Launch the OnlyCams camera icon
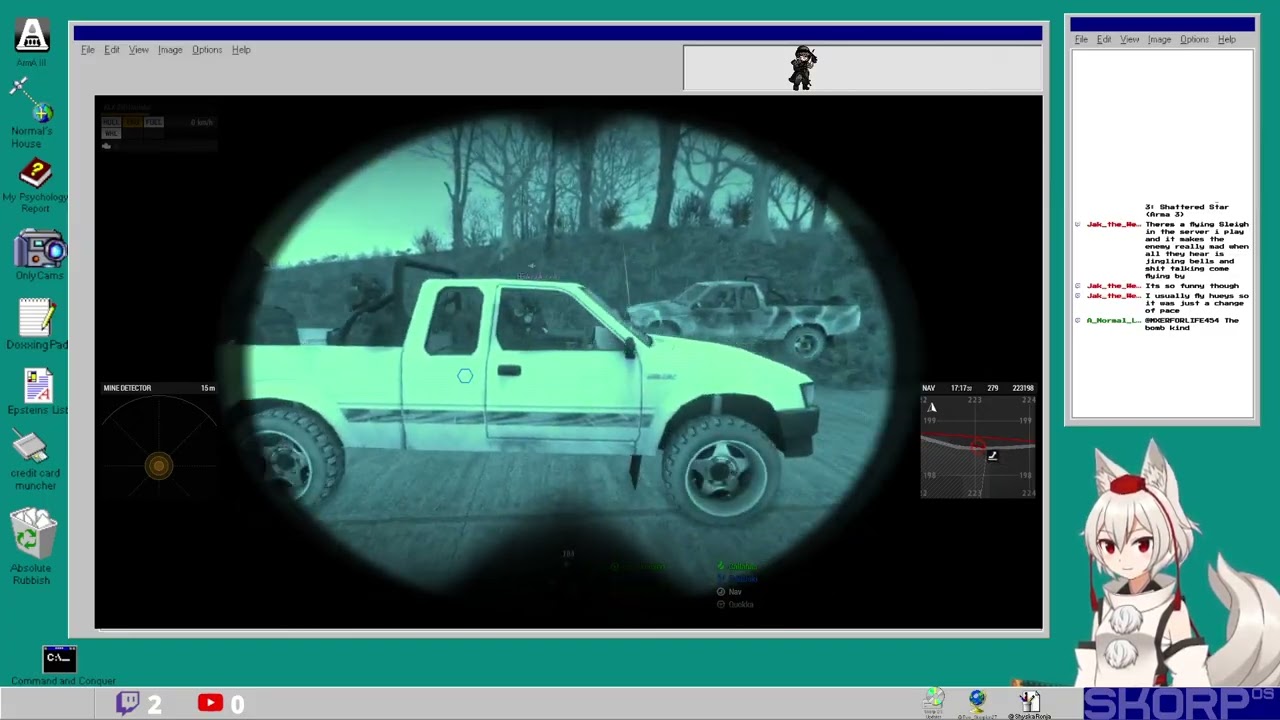This screenshot has width=1280, height=720. click(x=40, y=249)
